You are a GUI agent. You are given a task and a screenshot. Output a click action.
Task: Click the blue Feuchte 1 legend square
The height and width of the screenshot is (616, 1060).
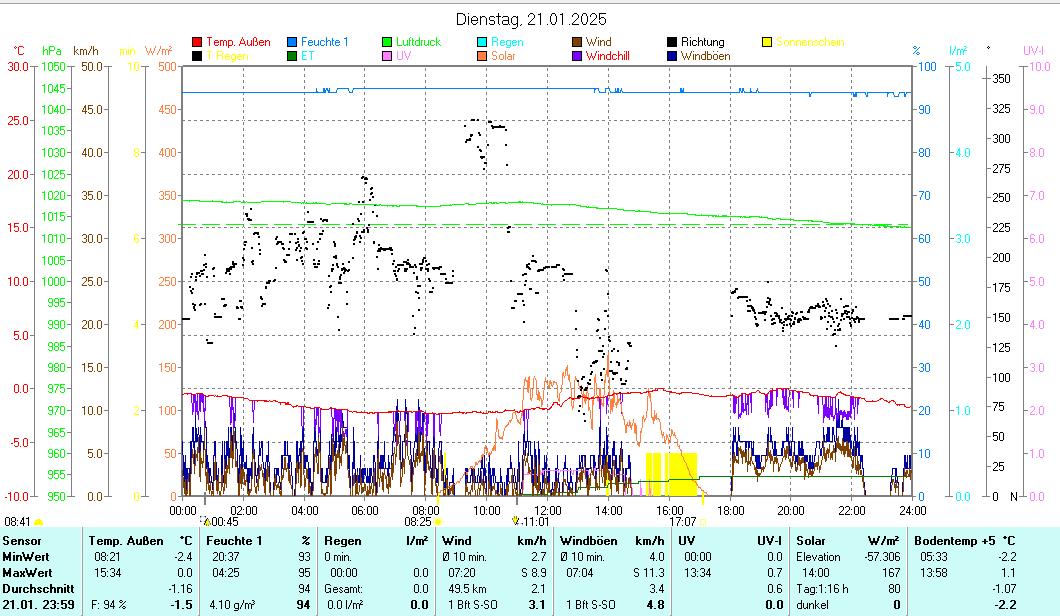coord(293,43)
